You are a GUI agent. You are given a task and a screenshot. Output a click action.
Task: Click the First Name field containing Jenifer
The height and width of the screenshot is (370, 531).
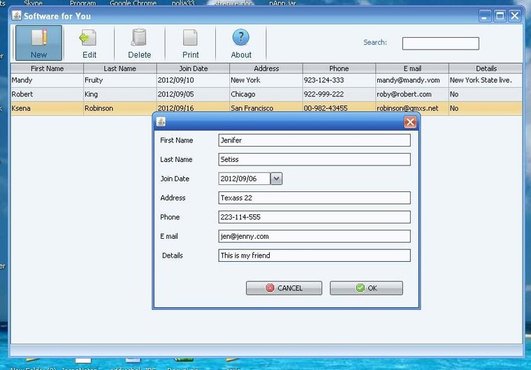pos(314,140)
